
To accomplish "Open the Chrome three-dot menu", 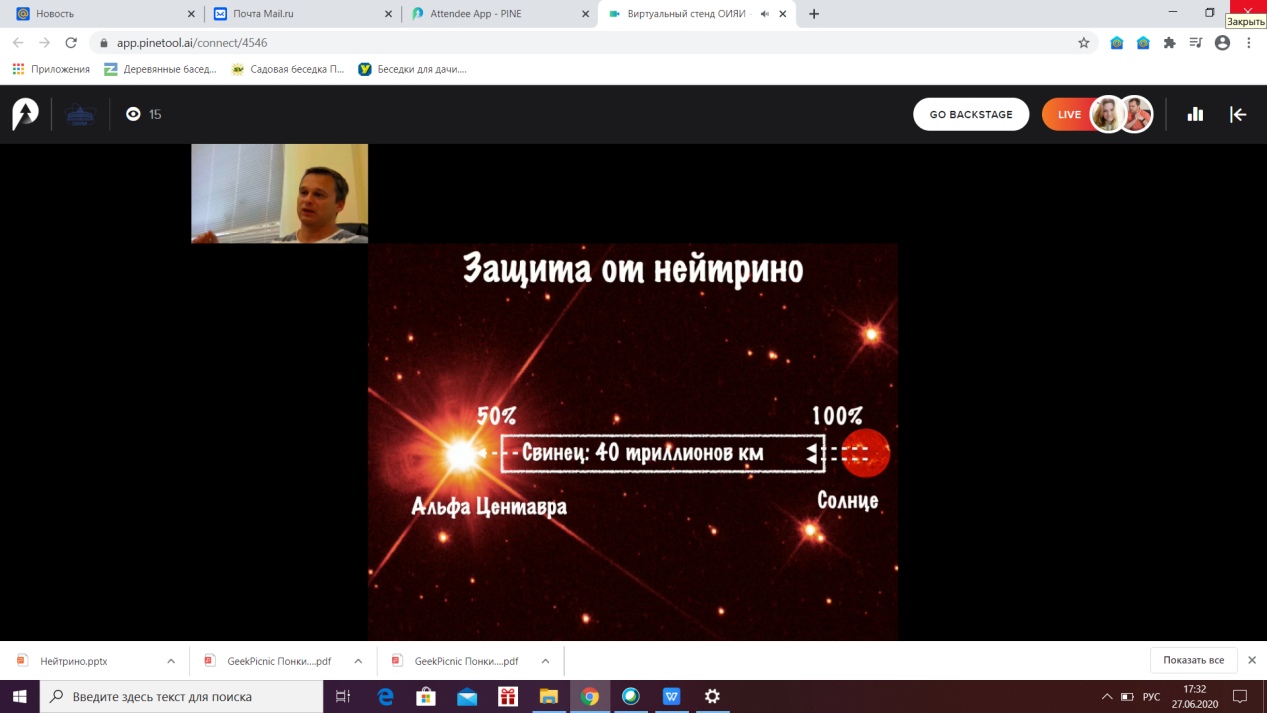I will 1249,43.
